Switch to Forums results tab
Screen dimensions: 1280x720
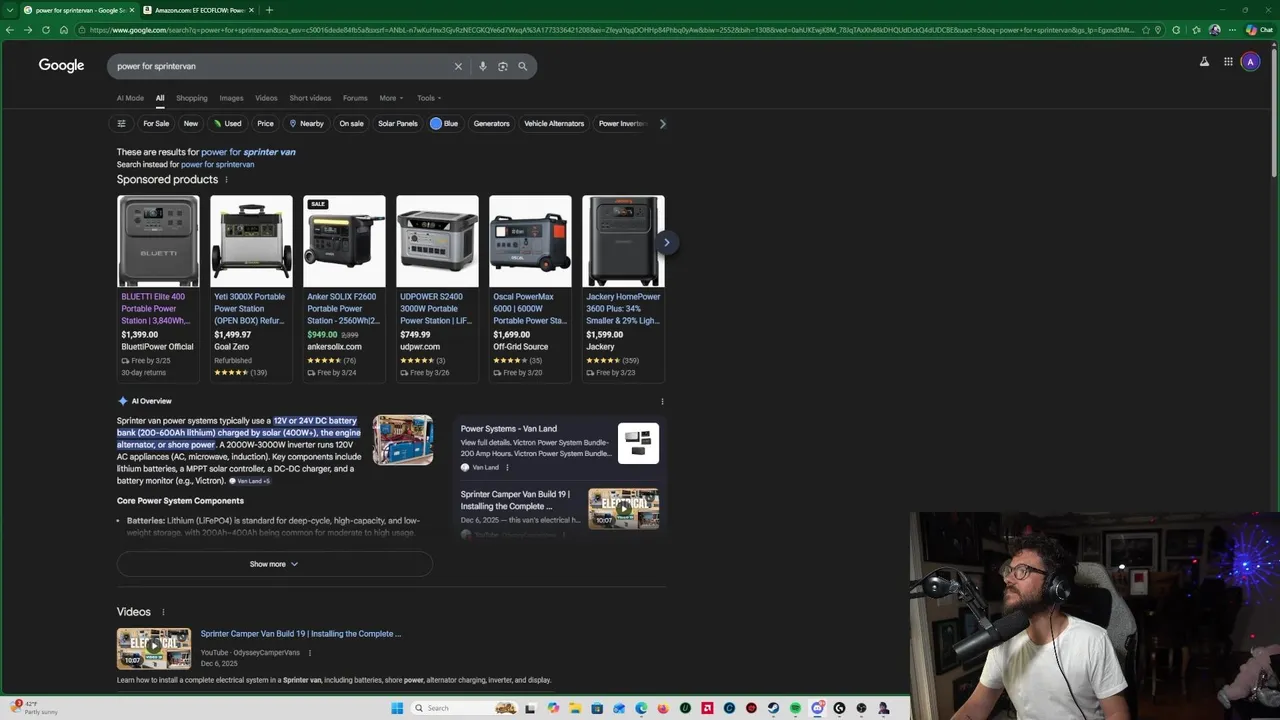[355, 98]
